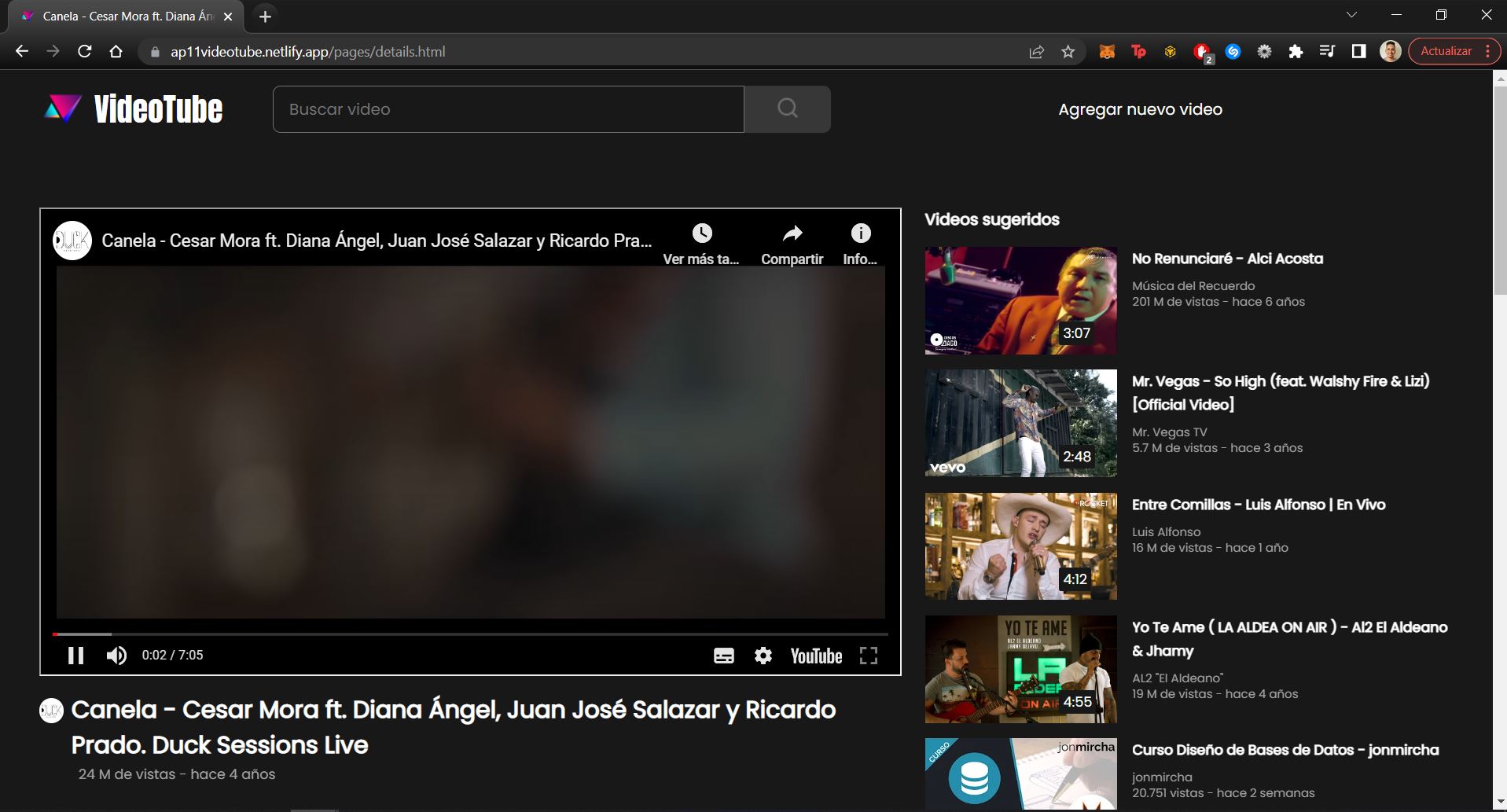Click the Actualizar update button
1507x812 pixels.
coord(1446,51)
